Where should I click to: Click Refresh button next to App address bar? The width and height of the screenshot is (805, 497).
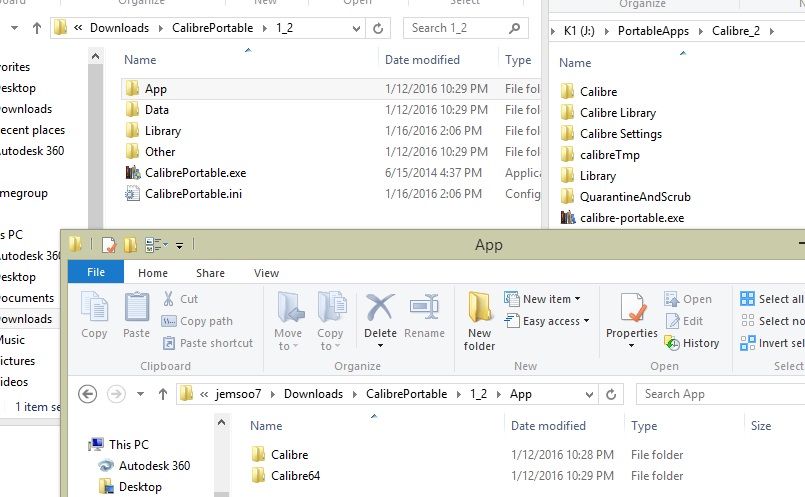611,394
